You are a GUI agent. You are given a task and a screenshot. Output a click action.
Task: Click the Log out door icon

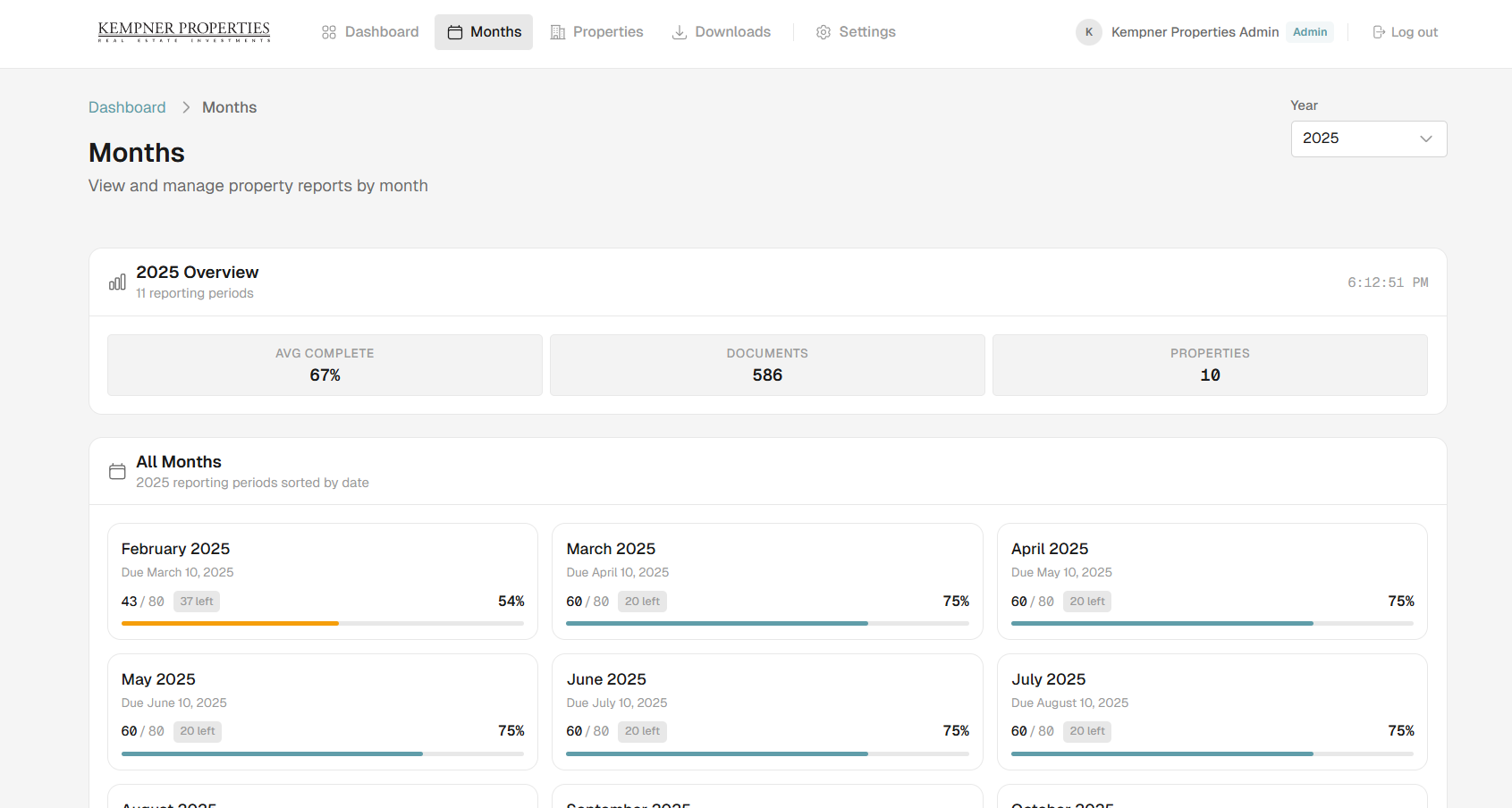(1379, 32)
